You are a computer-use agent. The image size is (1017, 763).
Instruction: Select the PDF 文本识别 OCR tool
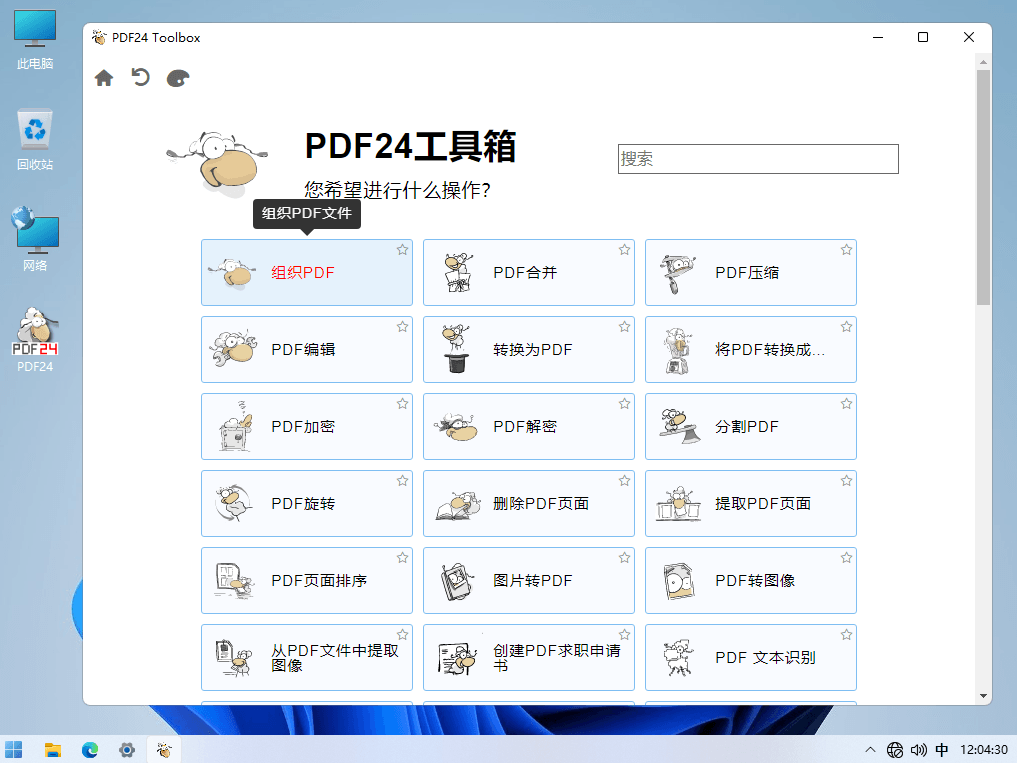pos(750,657)
